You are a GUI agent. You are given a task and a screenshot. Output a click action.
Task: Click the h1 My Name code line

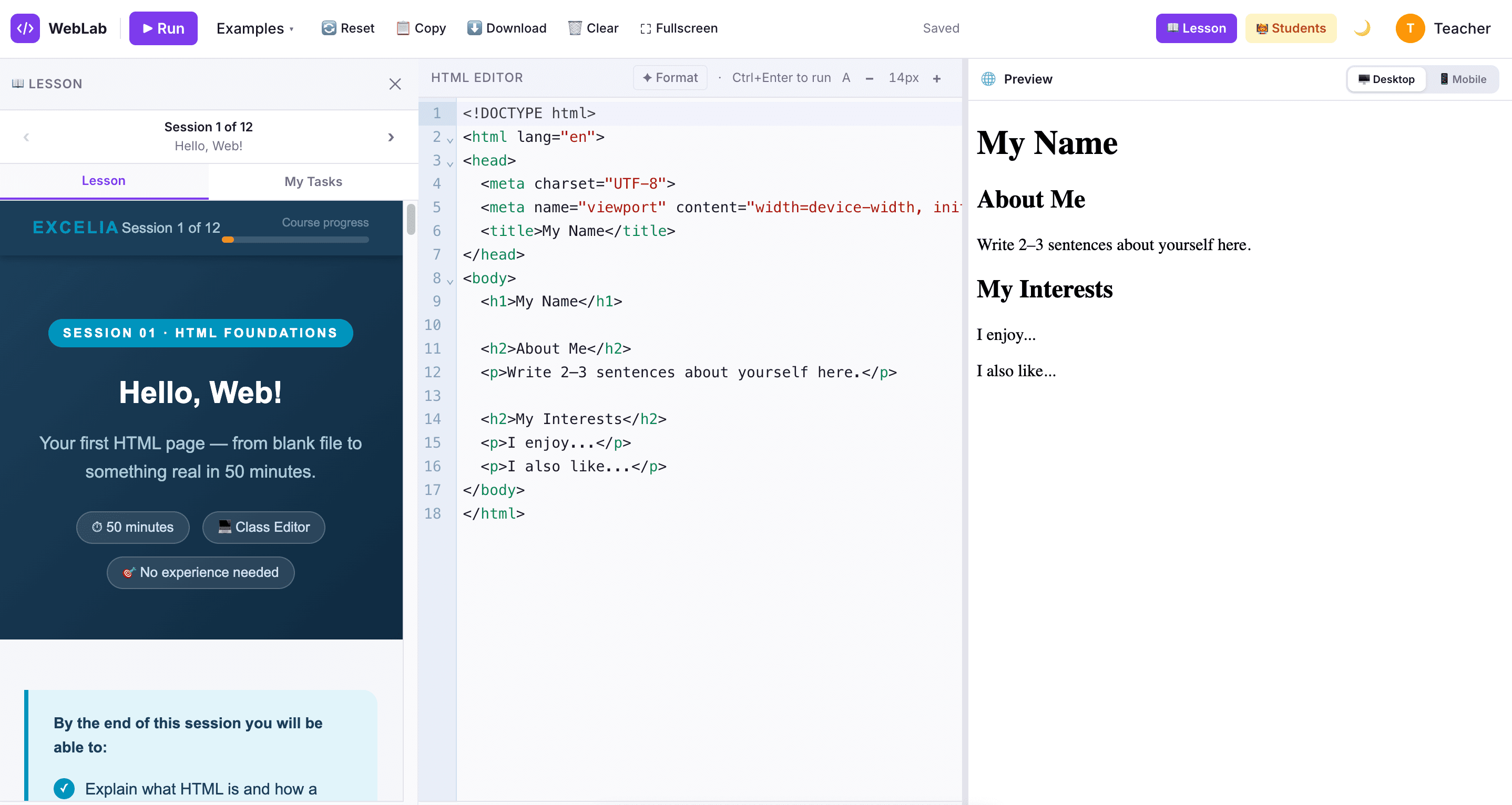click(709, 302)
